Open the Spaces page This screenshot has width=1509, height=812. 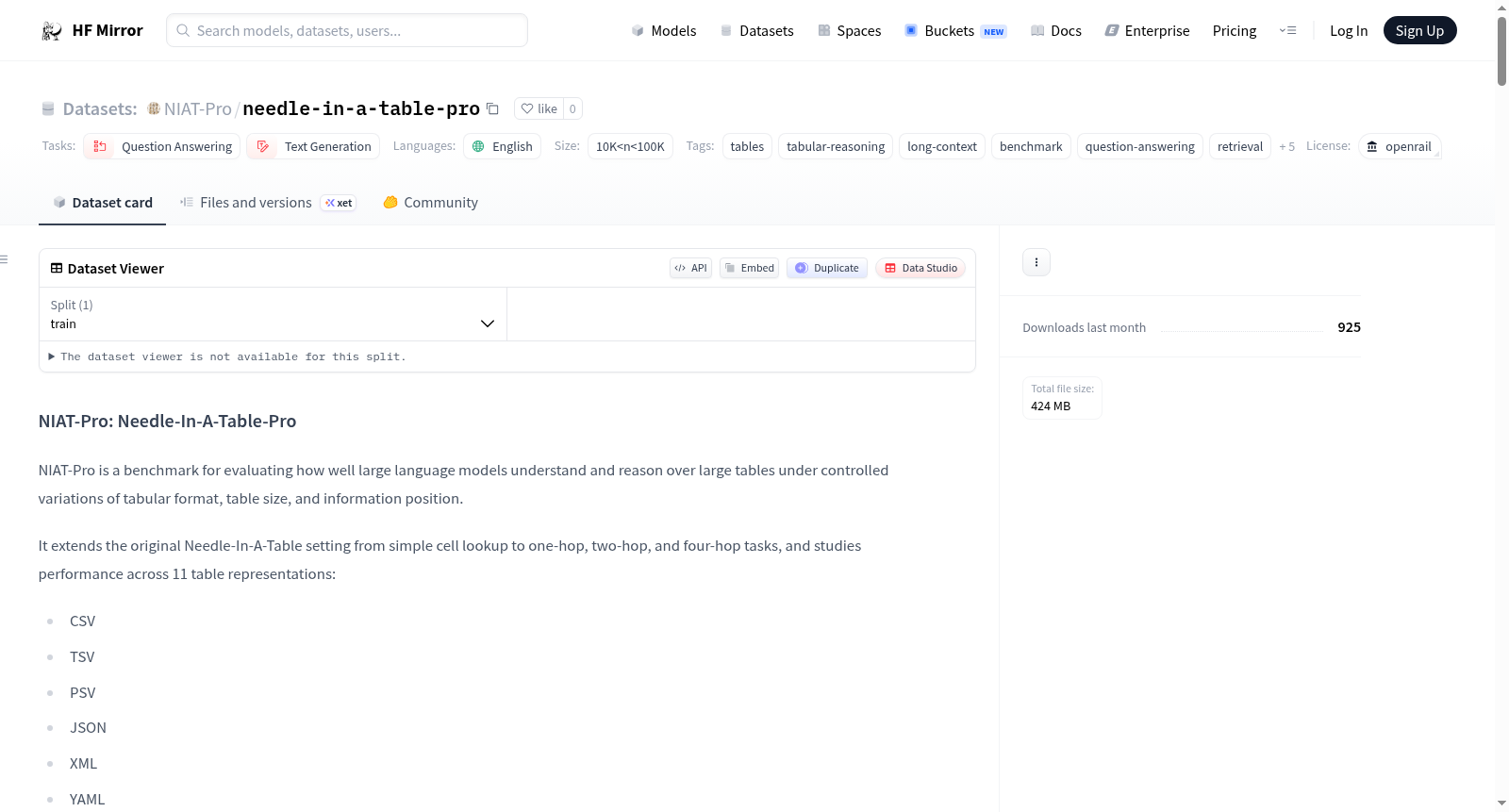tap(850, 30)
